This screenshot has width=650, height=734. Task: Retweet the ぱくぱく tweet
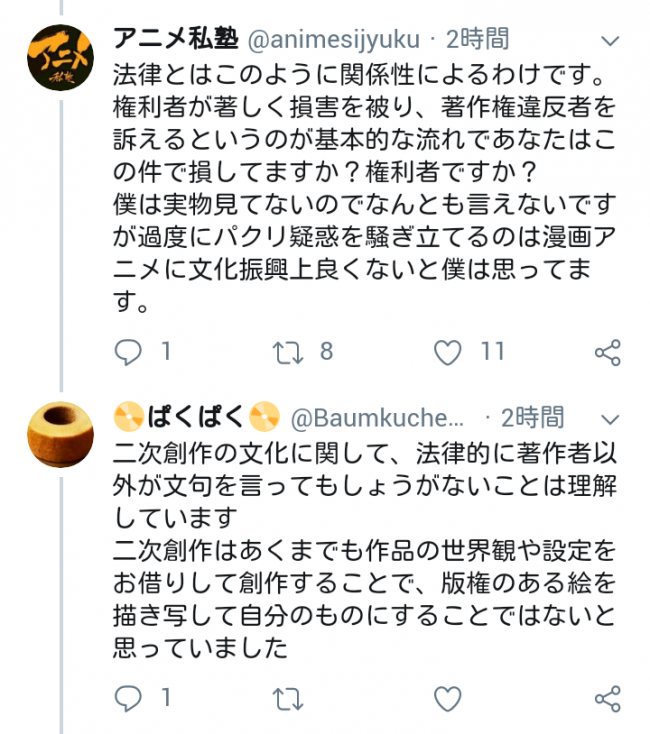coord(288,697)
